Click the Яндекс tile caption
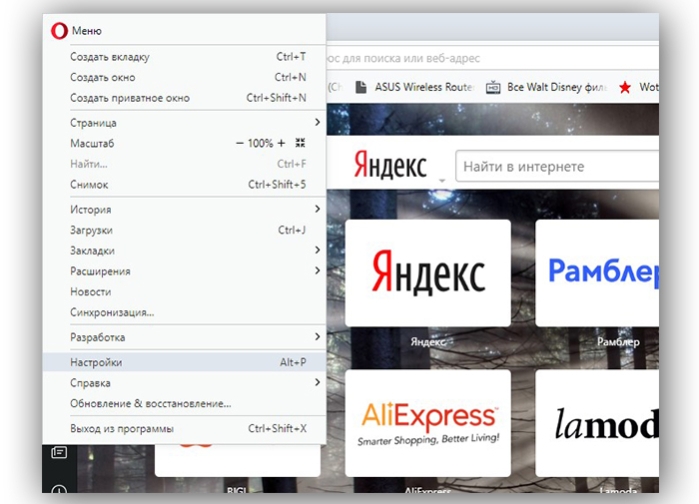The image size is (699, 504). 428,342
